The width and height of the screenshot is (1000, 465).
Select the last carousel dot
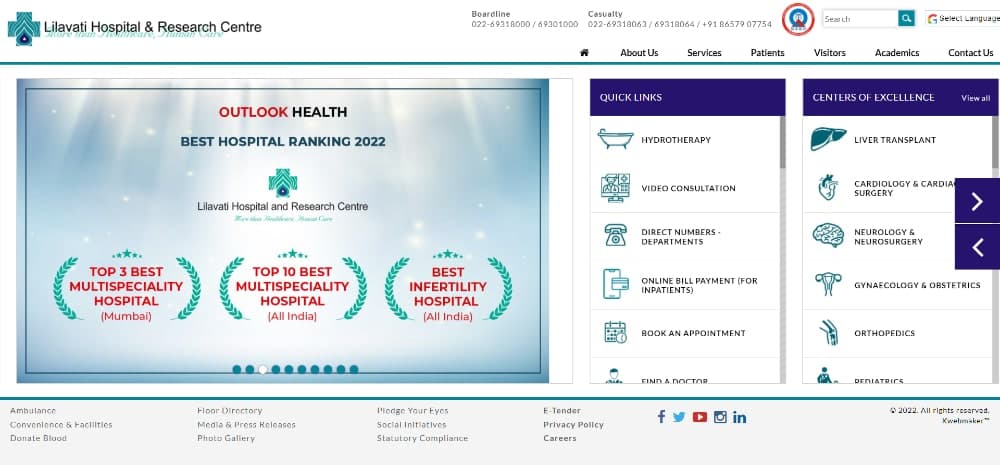(354, 369)
